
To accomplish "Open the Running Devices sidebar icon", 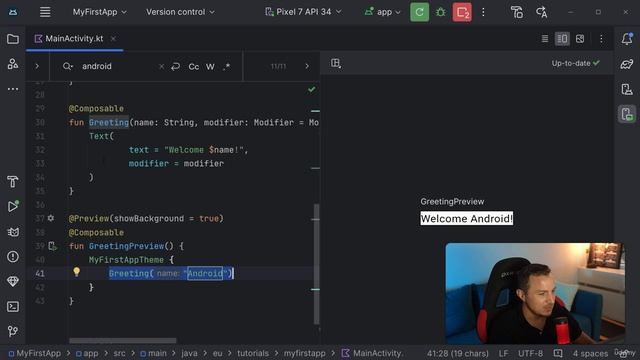I will coord(627,114).
